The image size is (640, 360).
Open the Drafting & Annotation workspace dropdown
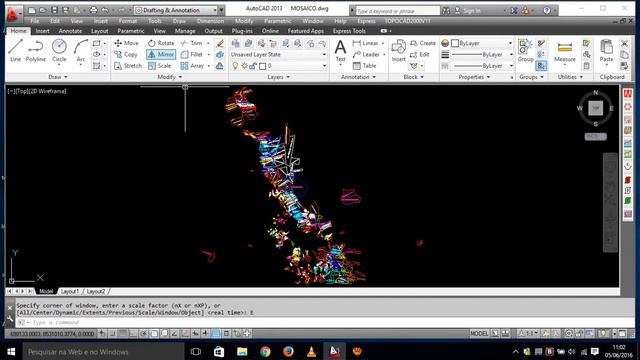tap(176, 10)
